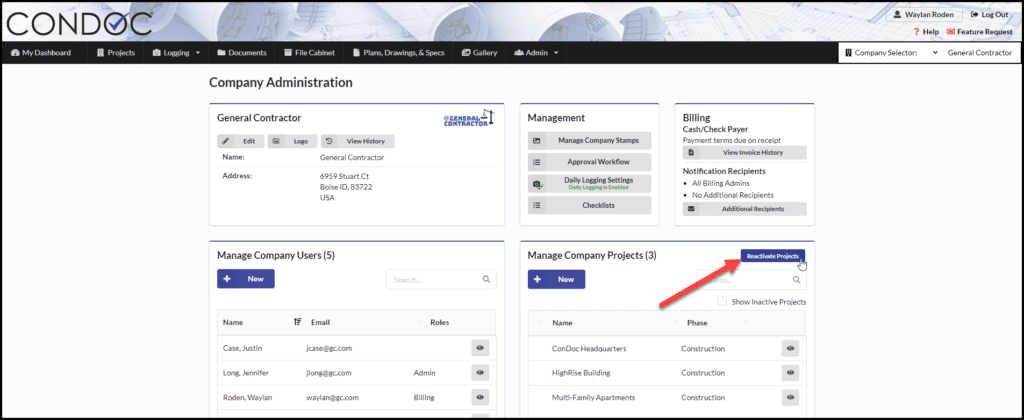Select the Multi-Family Apartments project name
The image size is (1024, 420).
tap(594, 397)
